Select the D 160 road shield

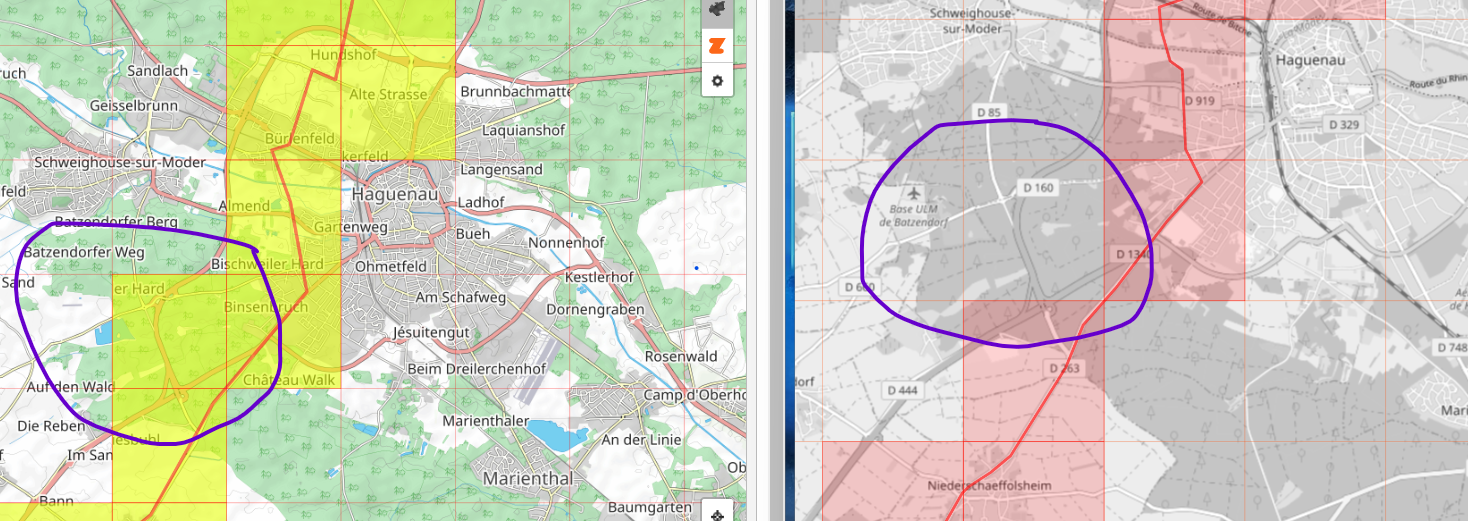1039,187
